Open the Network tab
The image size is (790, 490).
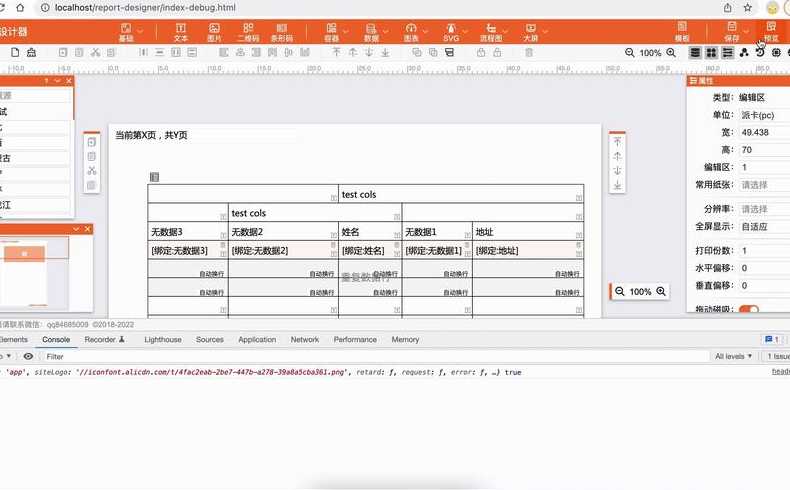(305, 339)
